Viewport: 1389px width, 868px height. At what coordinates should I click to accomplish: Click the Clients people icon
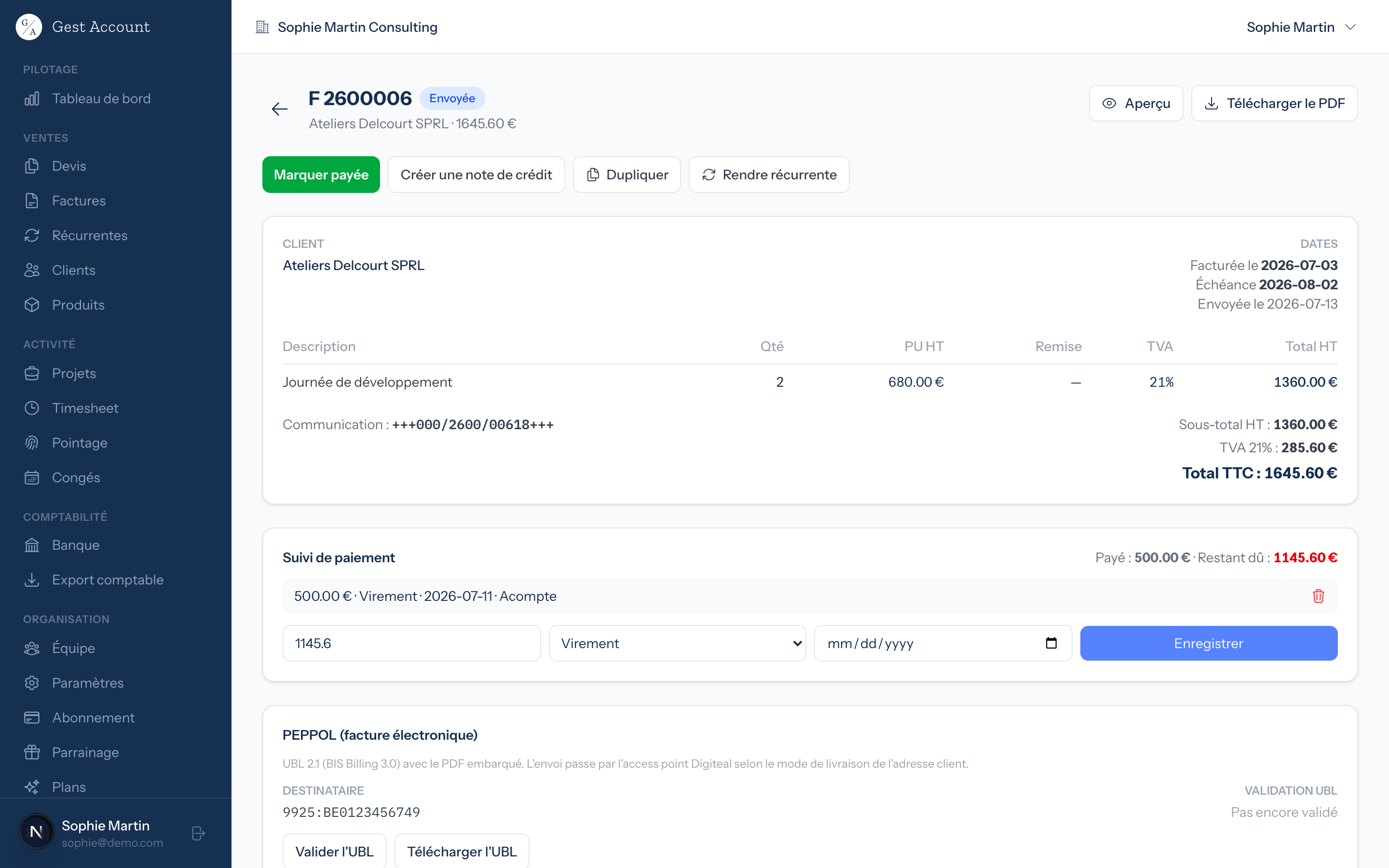click(x=32, y=271)
